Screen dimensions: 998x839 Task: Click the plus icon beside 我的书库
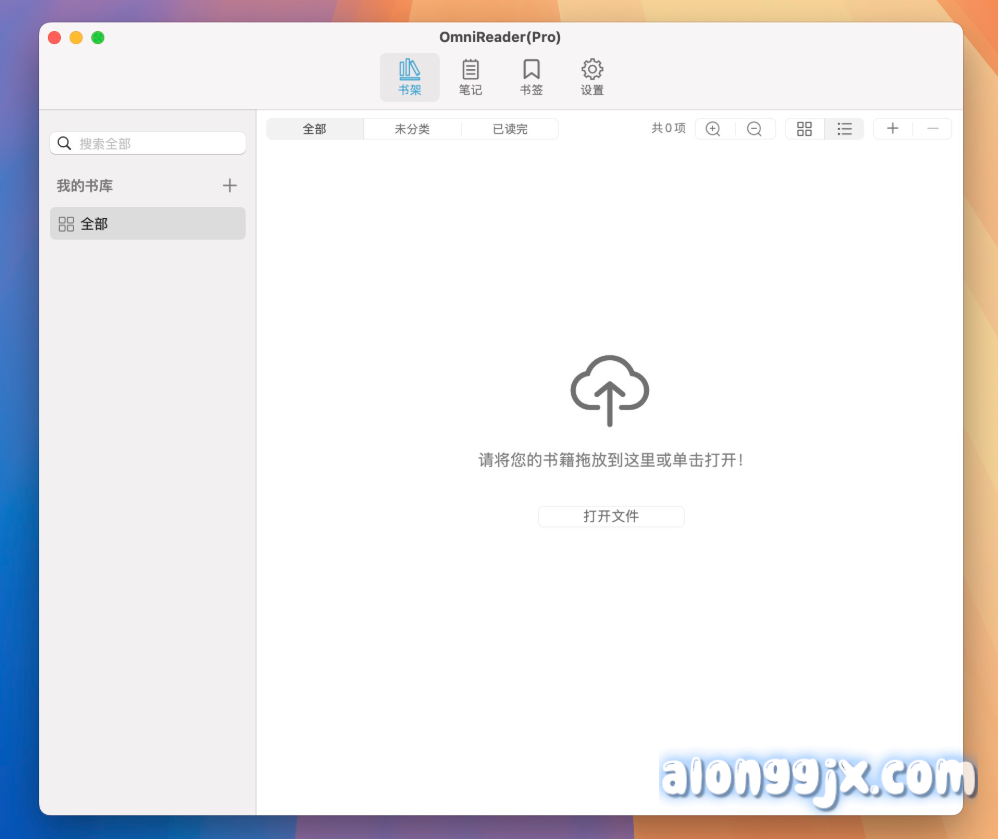(229, 185)
